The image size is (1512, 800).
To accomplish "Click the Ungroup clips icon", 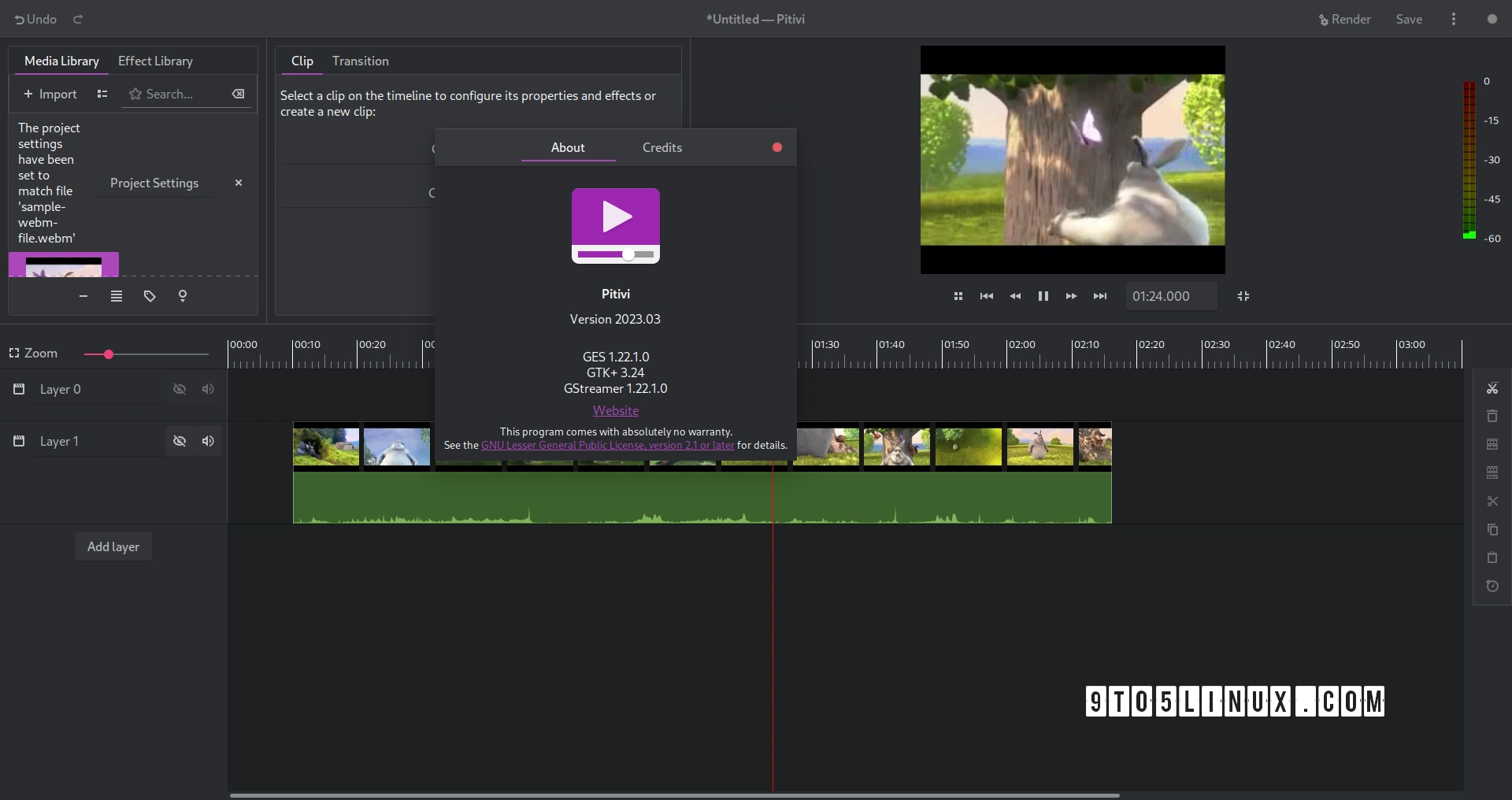I will point(1492,472).
